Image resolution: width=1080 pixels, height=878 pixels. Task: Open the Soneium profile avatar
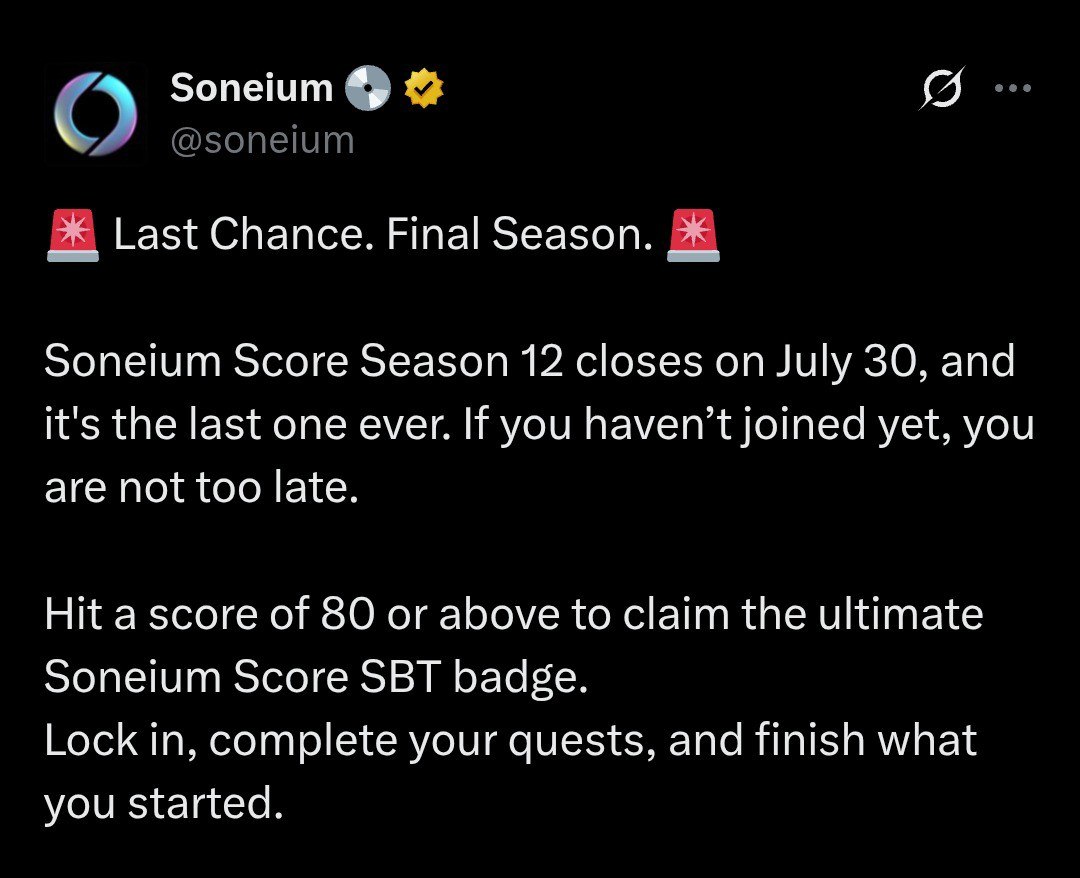pyautogui.click(x=95, y=114)
